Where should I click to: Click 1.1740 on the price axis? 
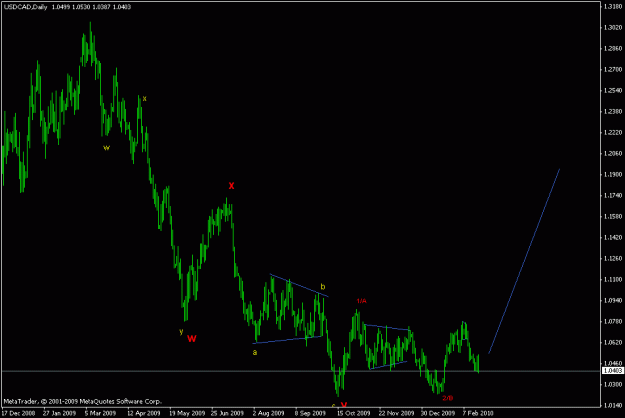[x=613, y=195]
